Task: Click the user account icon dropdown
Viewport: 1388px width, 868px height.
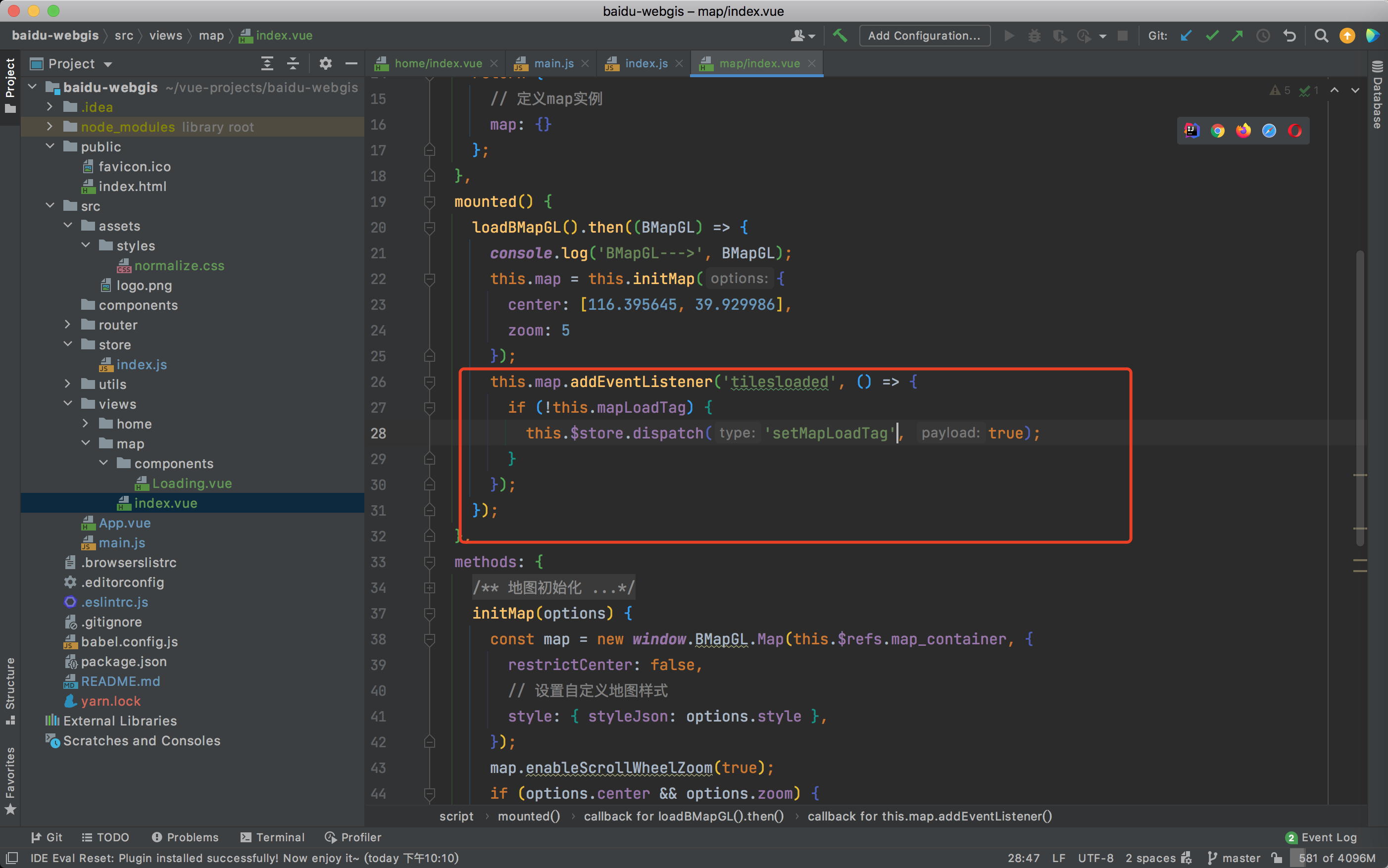Action: pyautogui.click(x=803, y=36)
